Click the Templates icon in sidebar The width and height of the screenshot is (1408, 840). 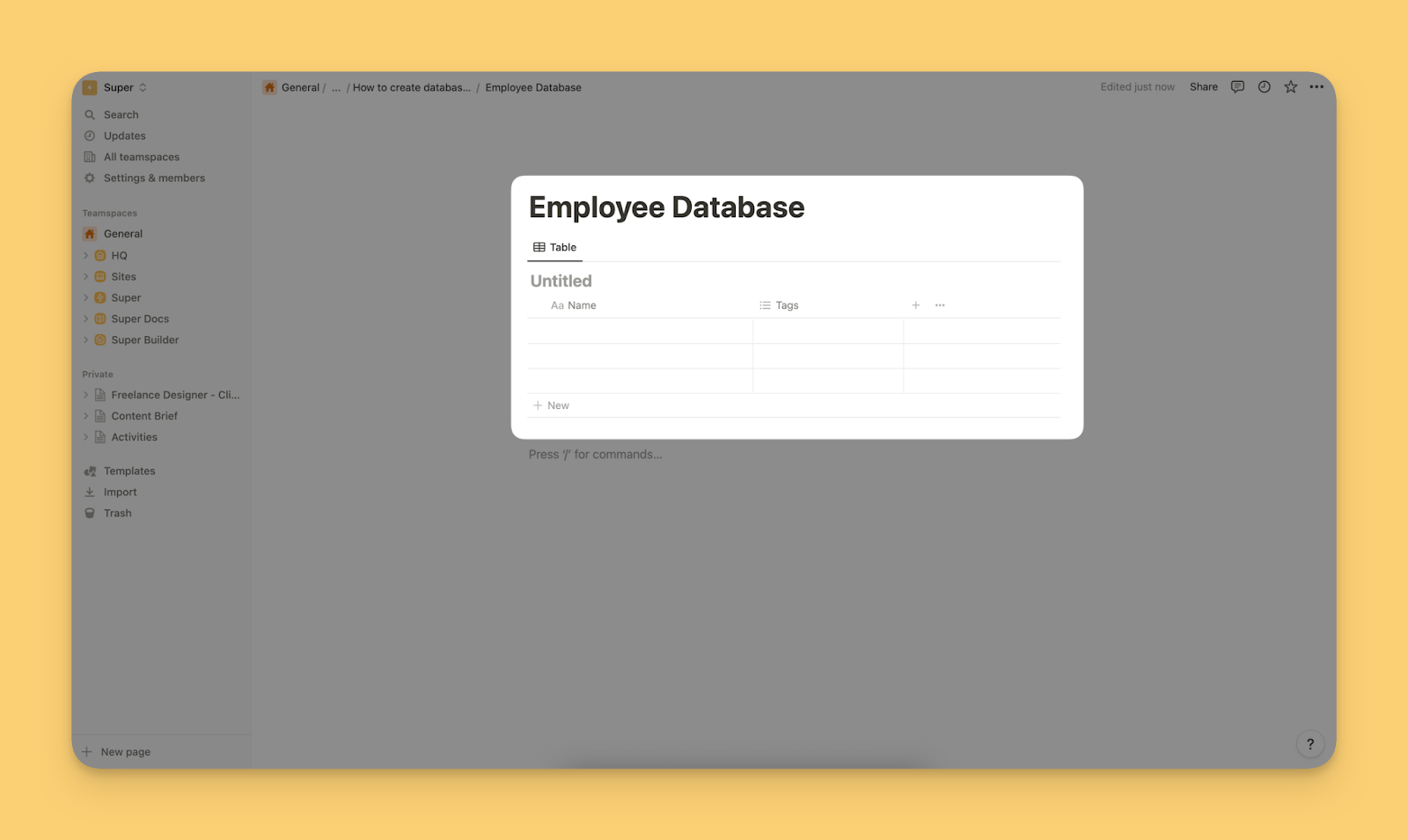[90, 471]
